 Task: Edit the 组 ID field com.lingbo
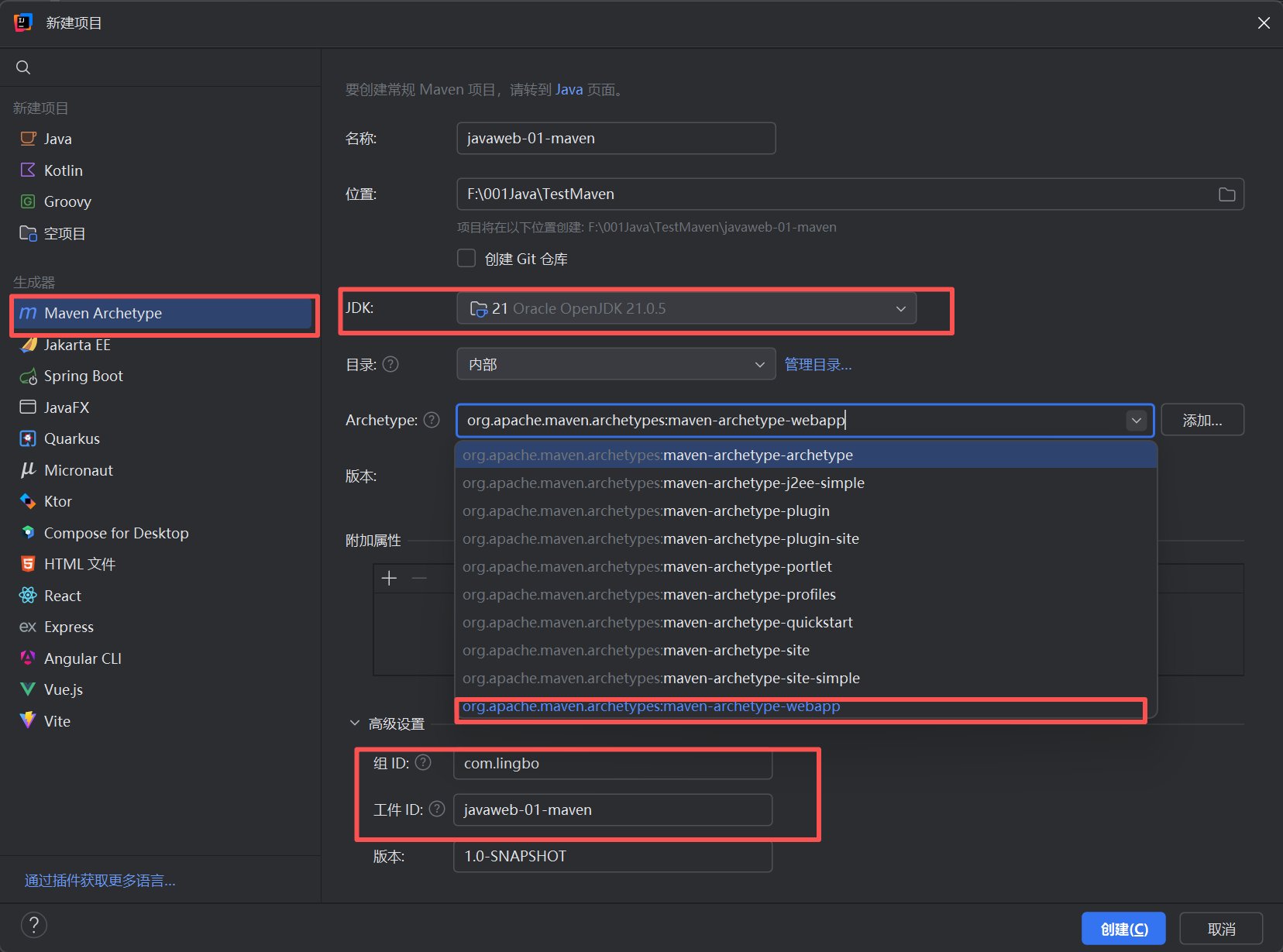613,763
